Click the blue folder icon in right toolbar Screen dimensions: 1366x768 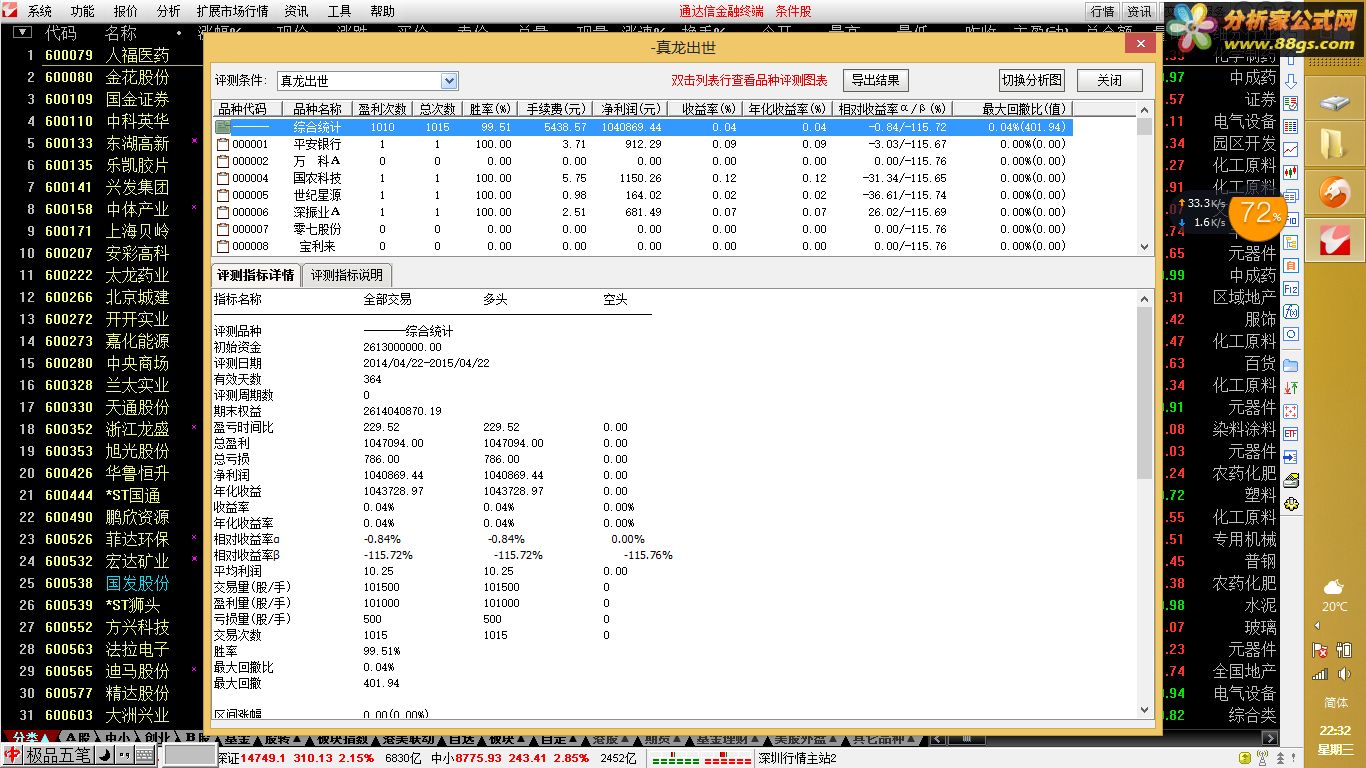pyautogui.click(x=1291, y=365)
